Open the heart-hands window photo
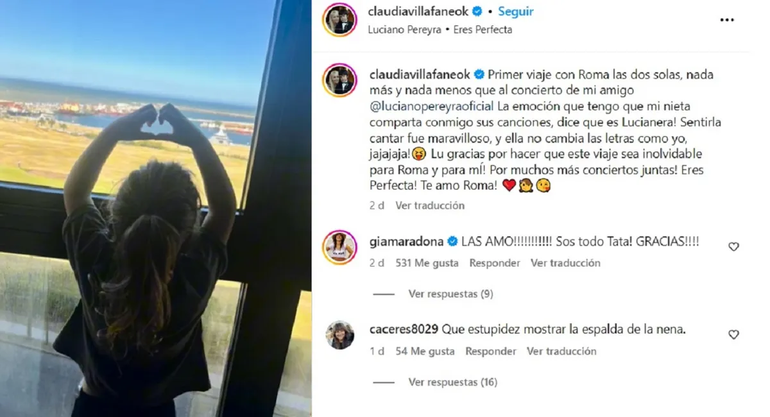770x417 pixels. click(x=156, y=208)
